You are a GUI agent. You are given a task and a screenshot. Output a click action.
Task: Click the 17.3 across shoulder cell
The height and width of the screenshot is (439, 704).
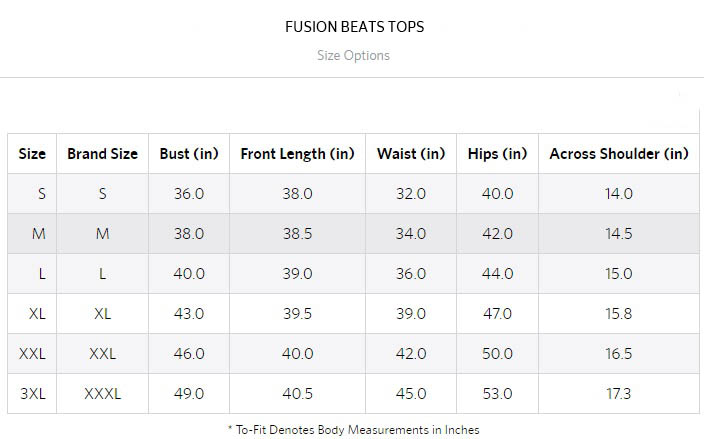[619, 394]
